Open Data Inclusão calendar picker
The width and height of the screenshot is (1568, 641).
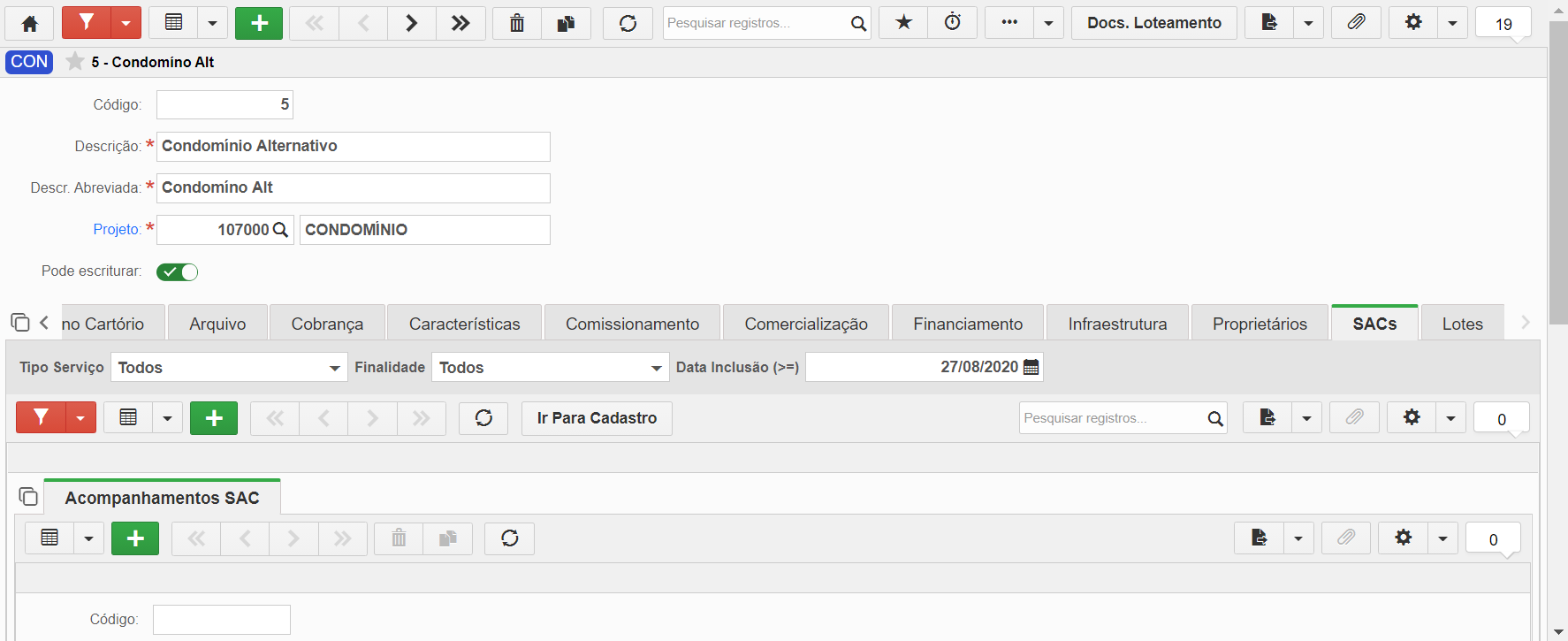pos(1031,367)
